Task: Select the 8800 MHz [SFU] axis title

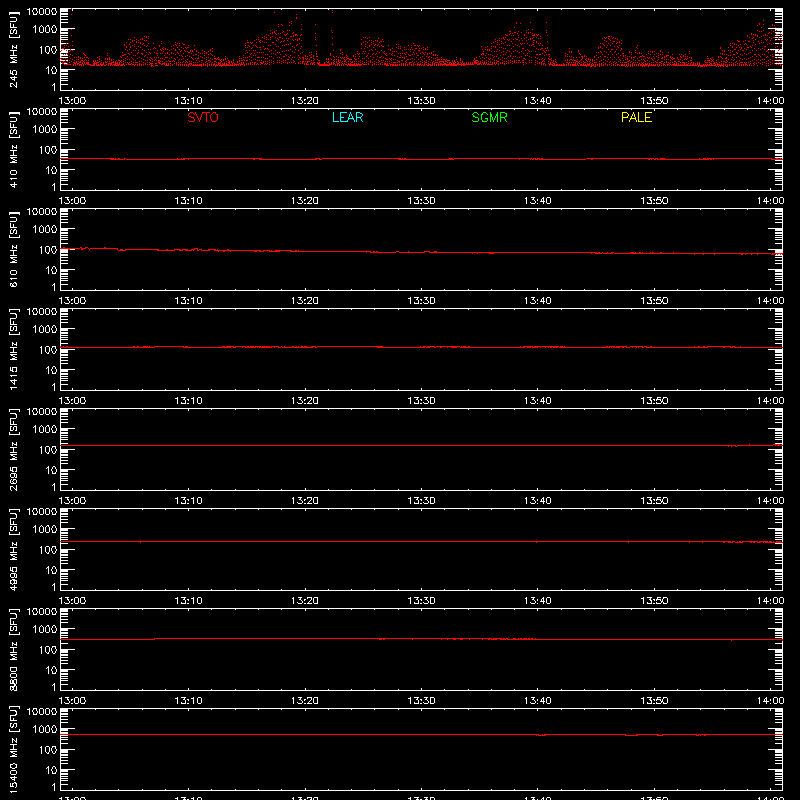Action: tap(14, 649)
